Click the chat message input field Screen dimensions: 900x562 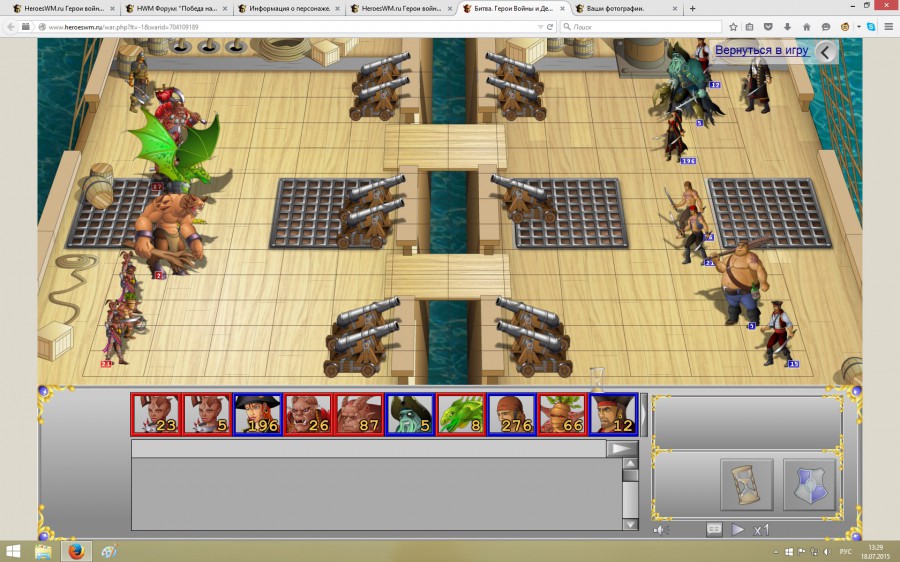[x=368, y=448]
